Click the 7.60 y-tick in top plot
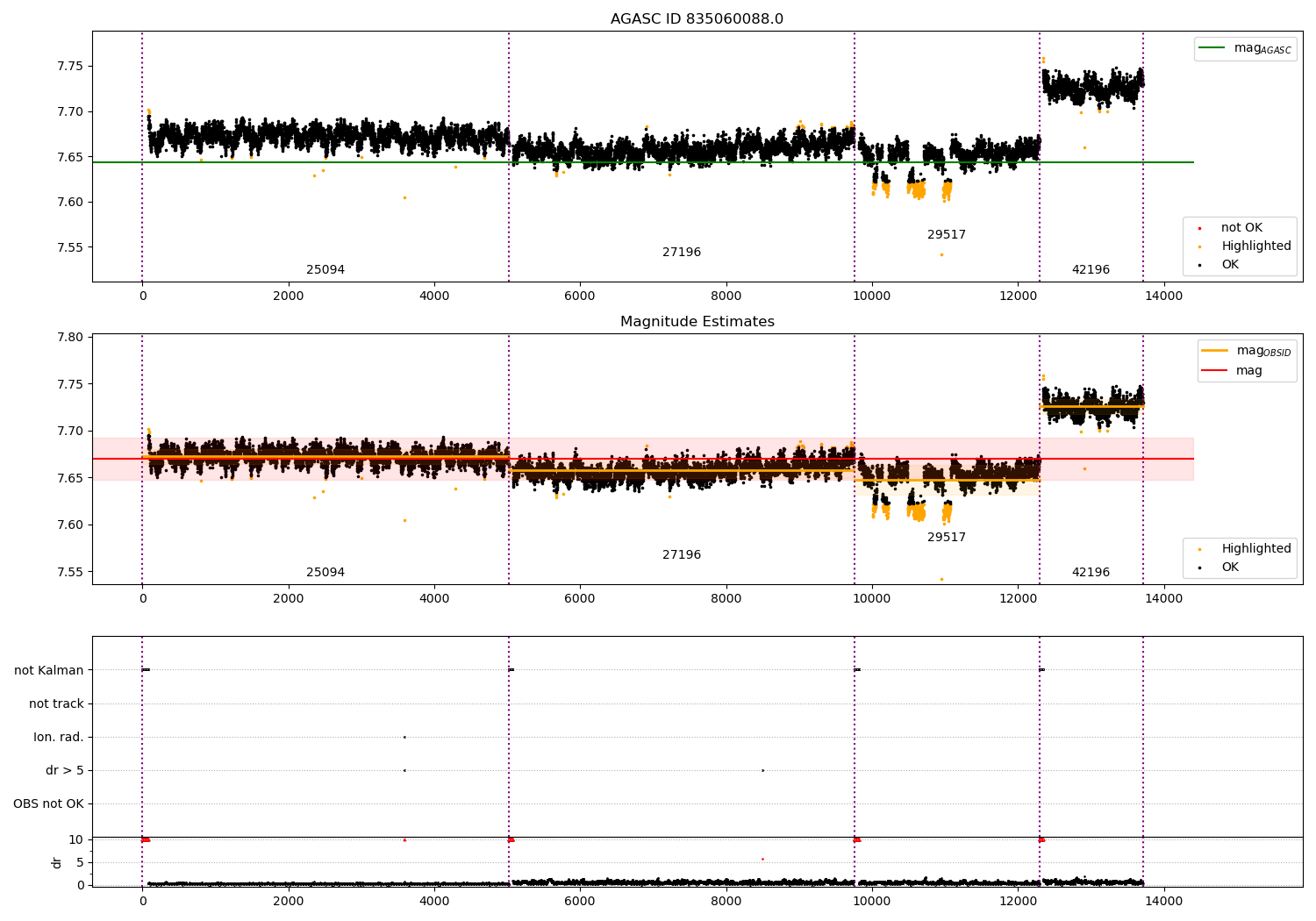1316x921 pixels. tap(70, 203)
